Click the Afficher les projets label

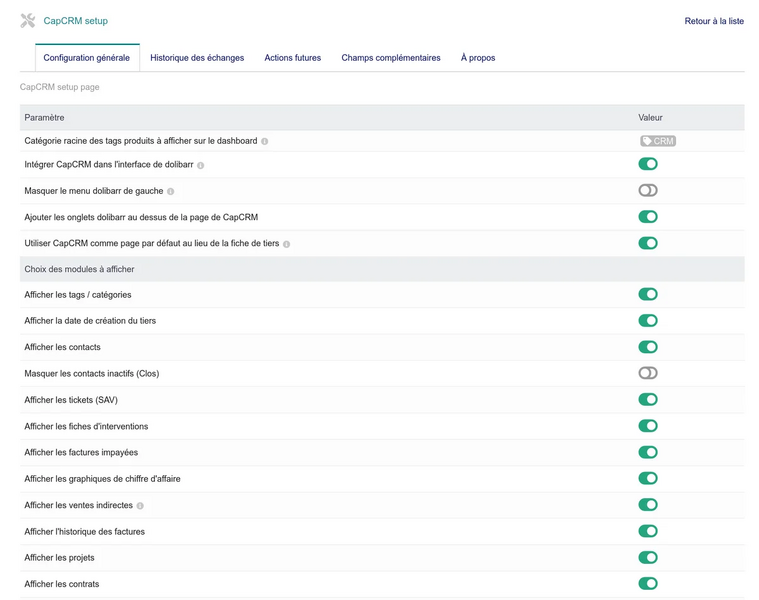pos(60,557)
